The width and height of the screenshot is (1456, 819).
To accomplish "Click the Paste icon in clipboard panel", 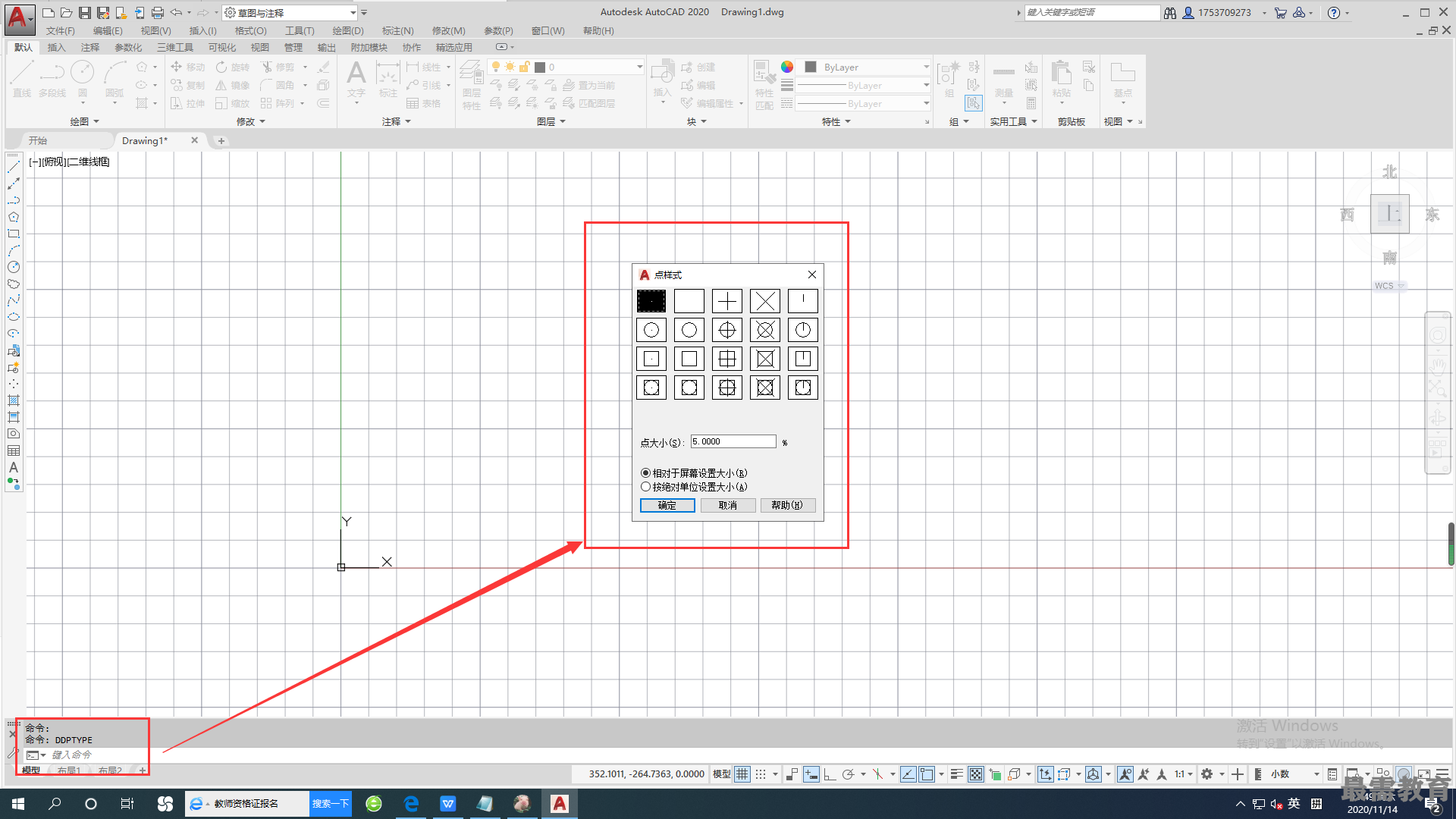I will coord(1061,80).
